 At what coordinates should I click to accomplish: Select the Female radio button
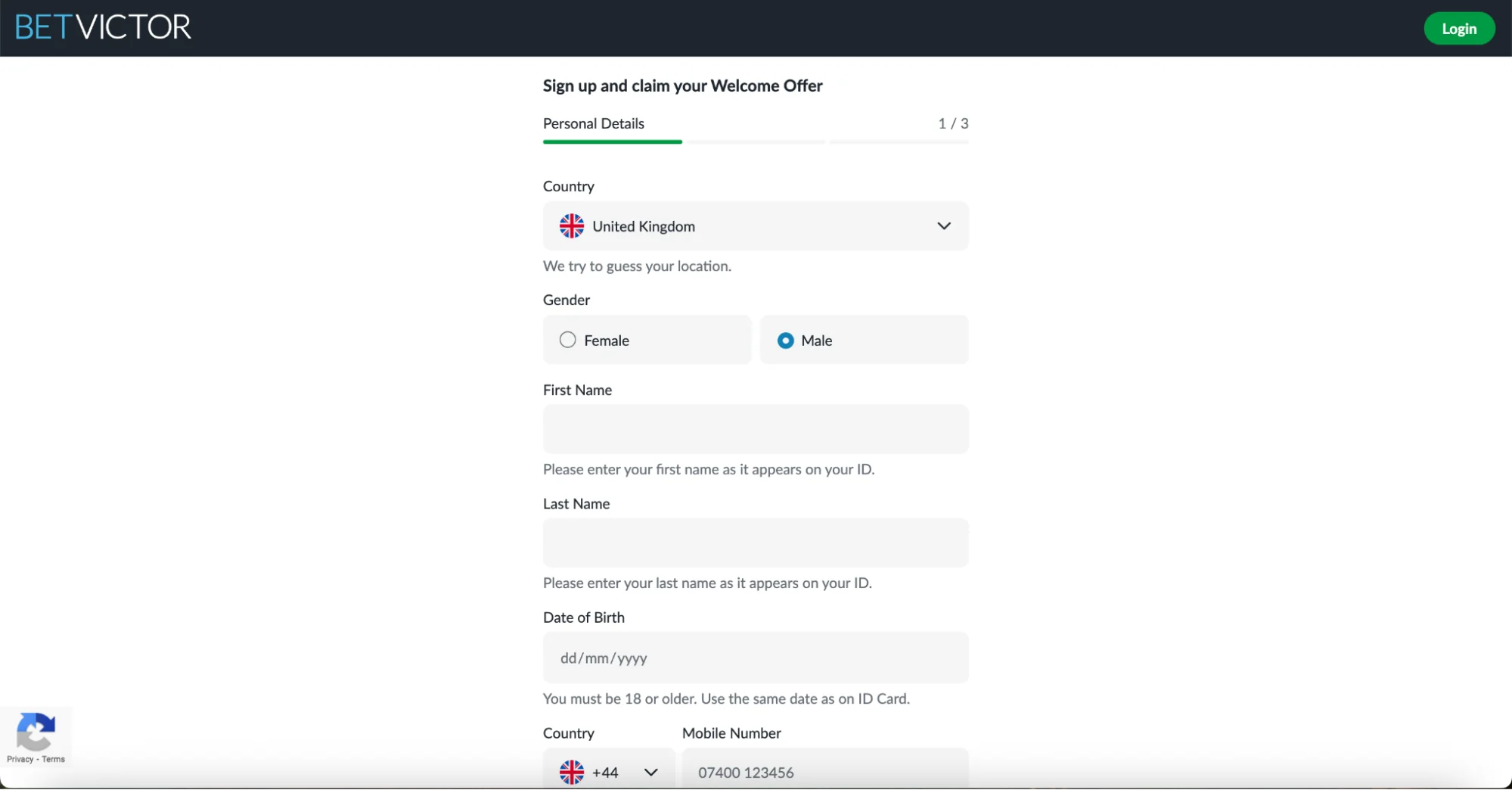pos(567,340)
